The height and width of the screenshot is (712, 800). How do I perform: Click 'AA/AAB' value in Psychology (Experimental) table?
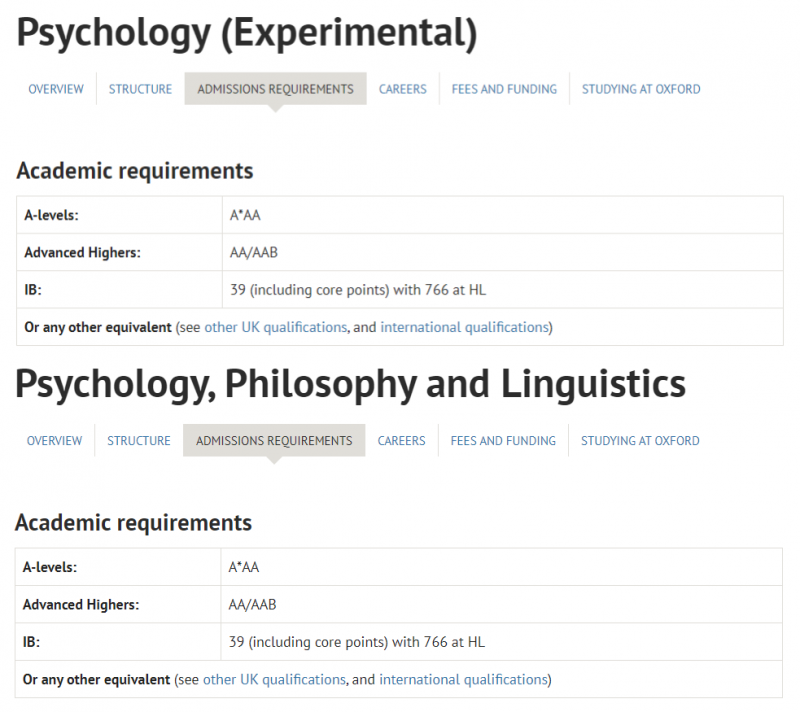point(254,252)
